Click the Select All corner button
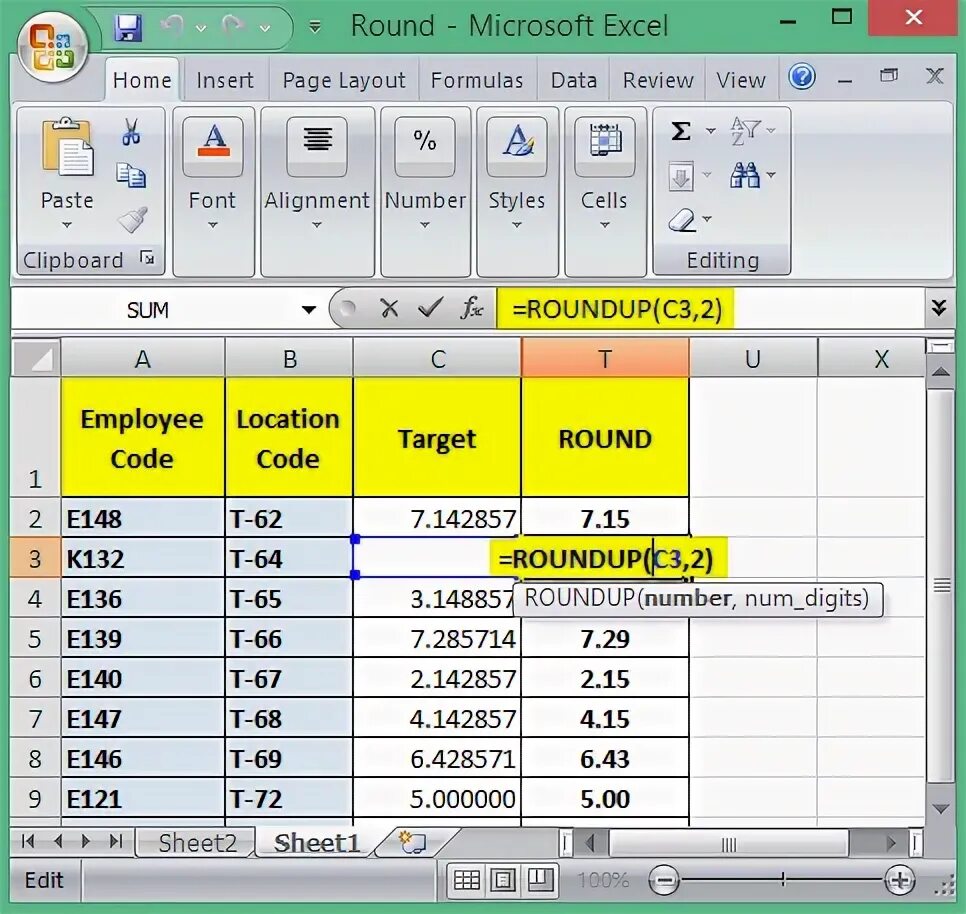Viewport: 966px width, 914px height. (36, 358)
